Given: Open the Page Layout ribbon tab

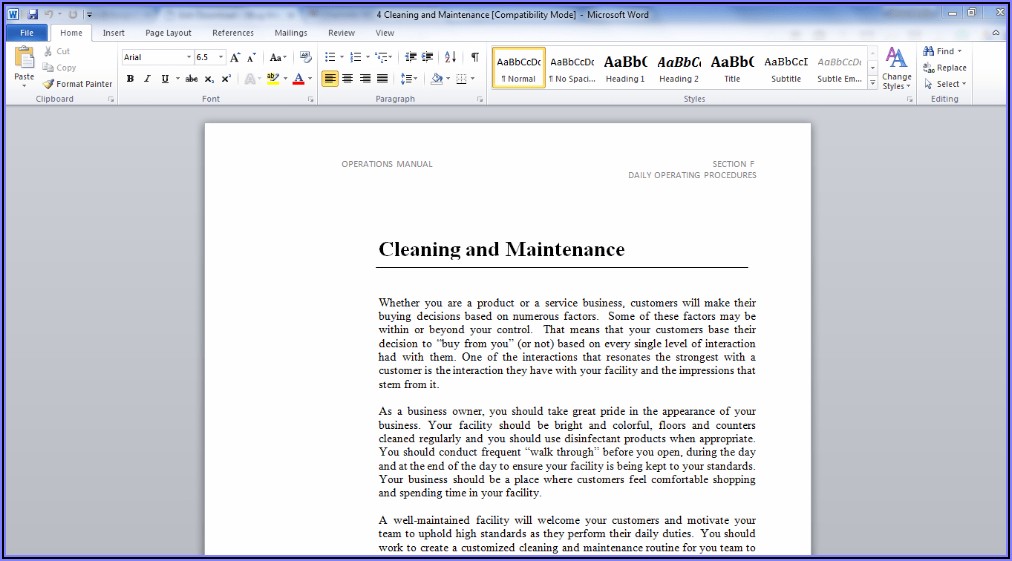Looking at the screenshot, I should [x=168, y=33].
